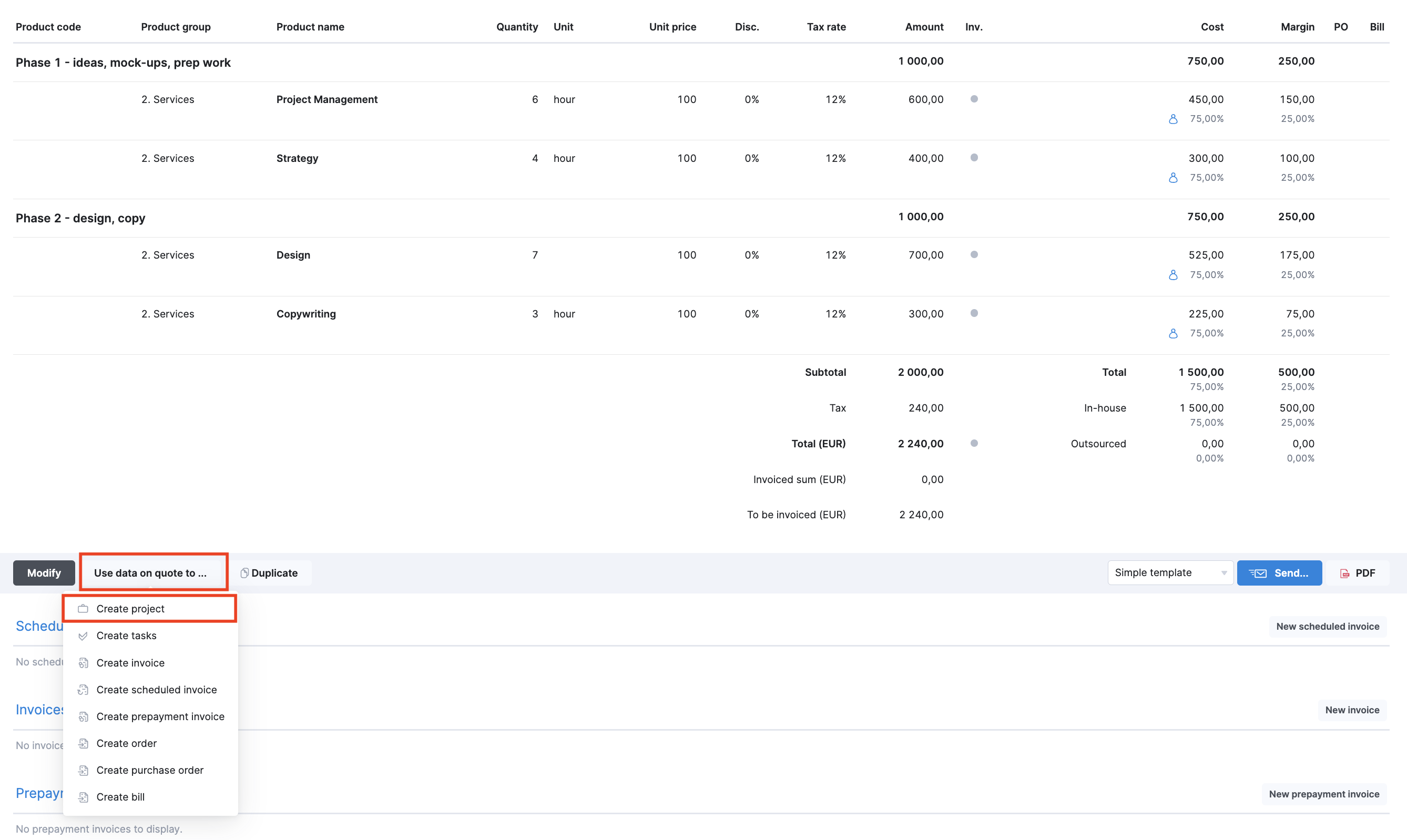This screenshot has height=840, width=1407.
Task: Click the Duplicate button
Action: (x=270, y=573)
